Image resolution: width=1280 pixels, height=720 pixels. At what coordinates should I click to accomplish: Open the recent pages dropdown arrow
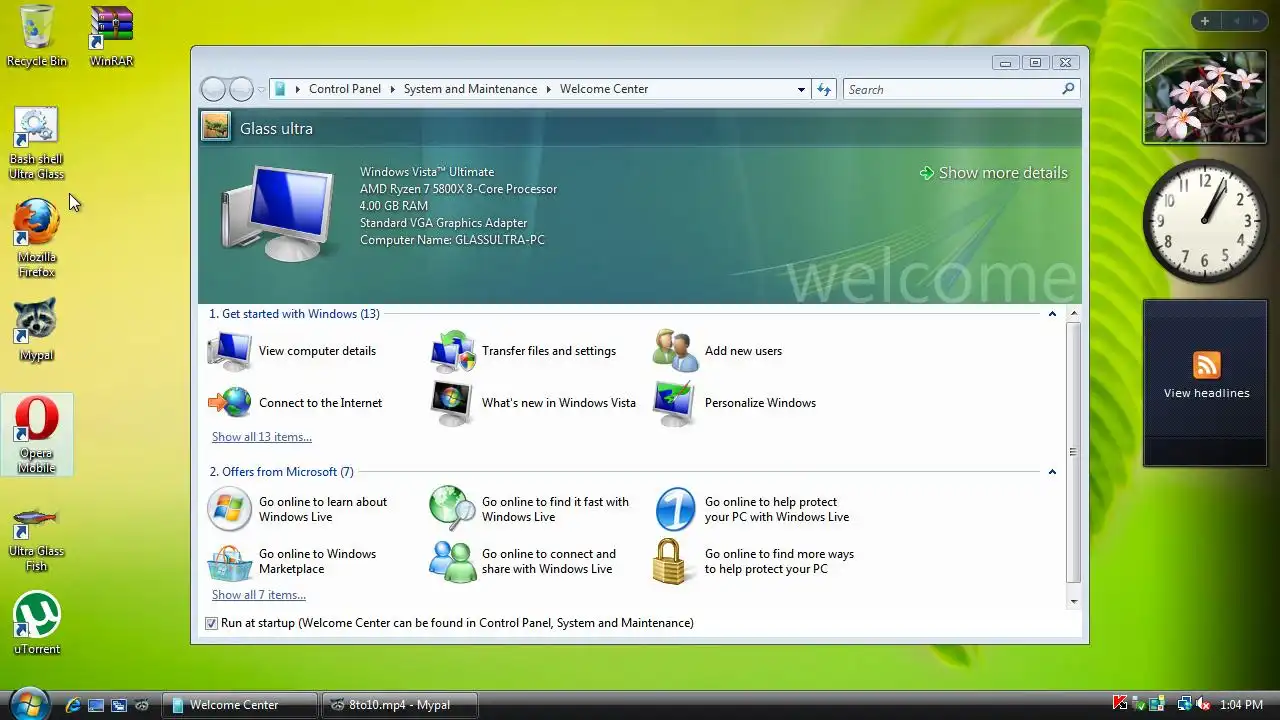pyautogui.click(x=262, y=90)
